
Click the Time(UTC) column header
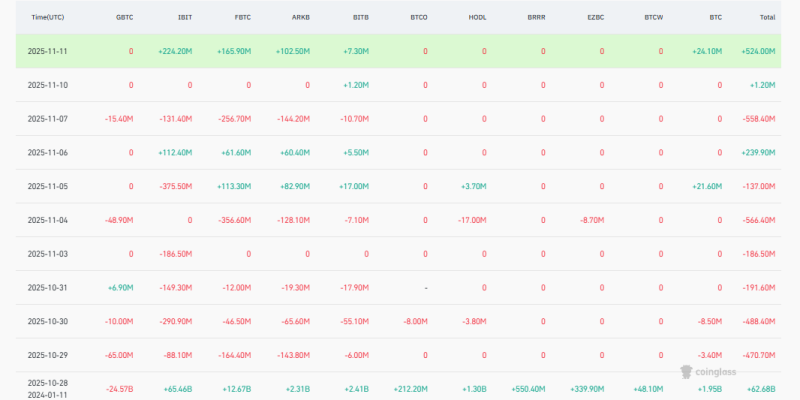[x=50, y=18]
